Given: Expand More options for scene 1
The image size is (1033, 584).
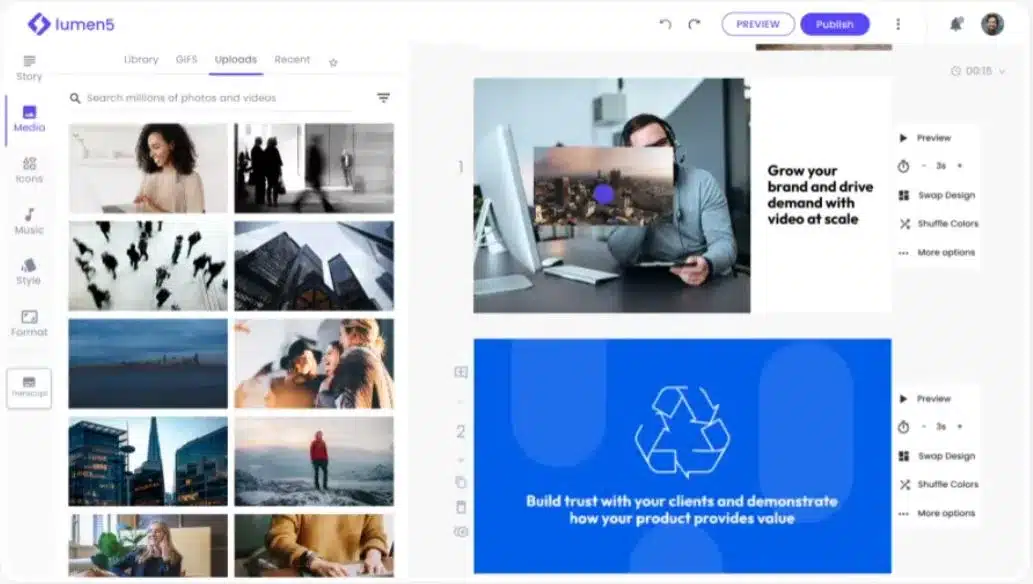Looking at the screenshot, I should (x=937, y=252).
